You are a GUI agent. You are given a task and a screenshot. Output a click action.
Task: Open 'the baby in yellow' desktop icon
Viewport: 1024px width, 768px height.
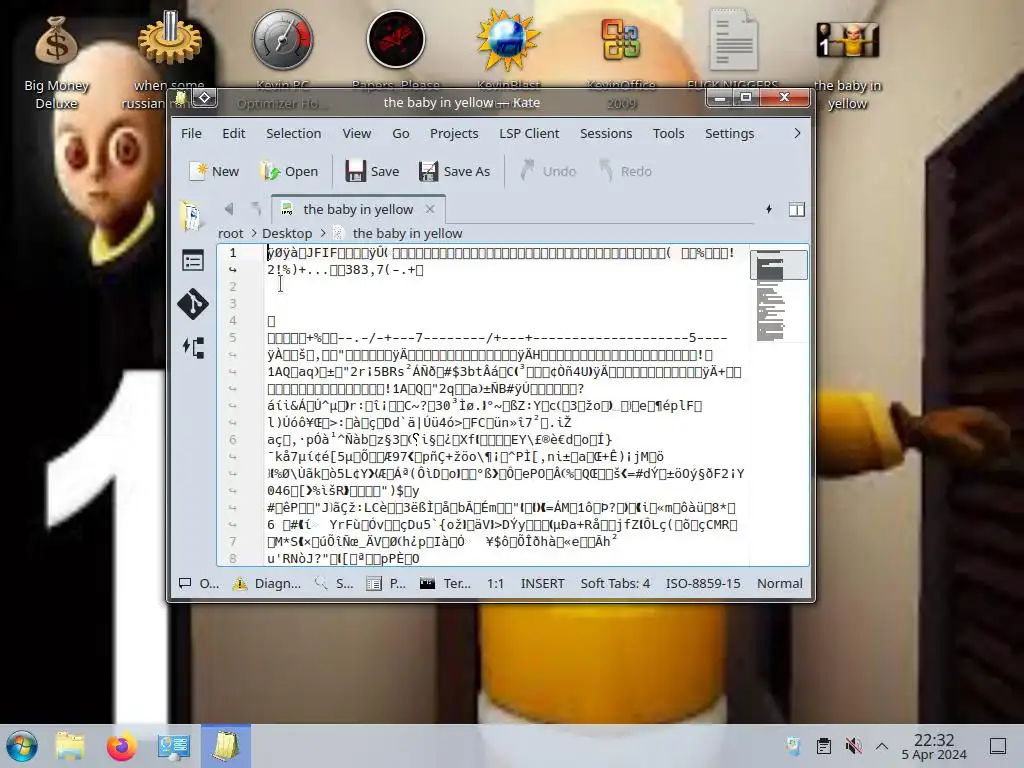point(847,64)
